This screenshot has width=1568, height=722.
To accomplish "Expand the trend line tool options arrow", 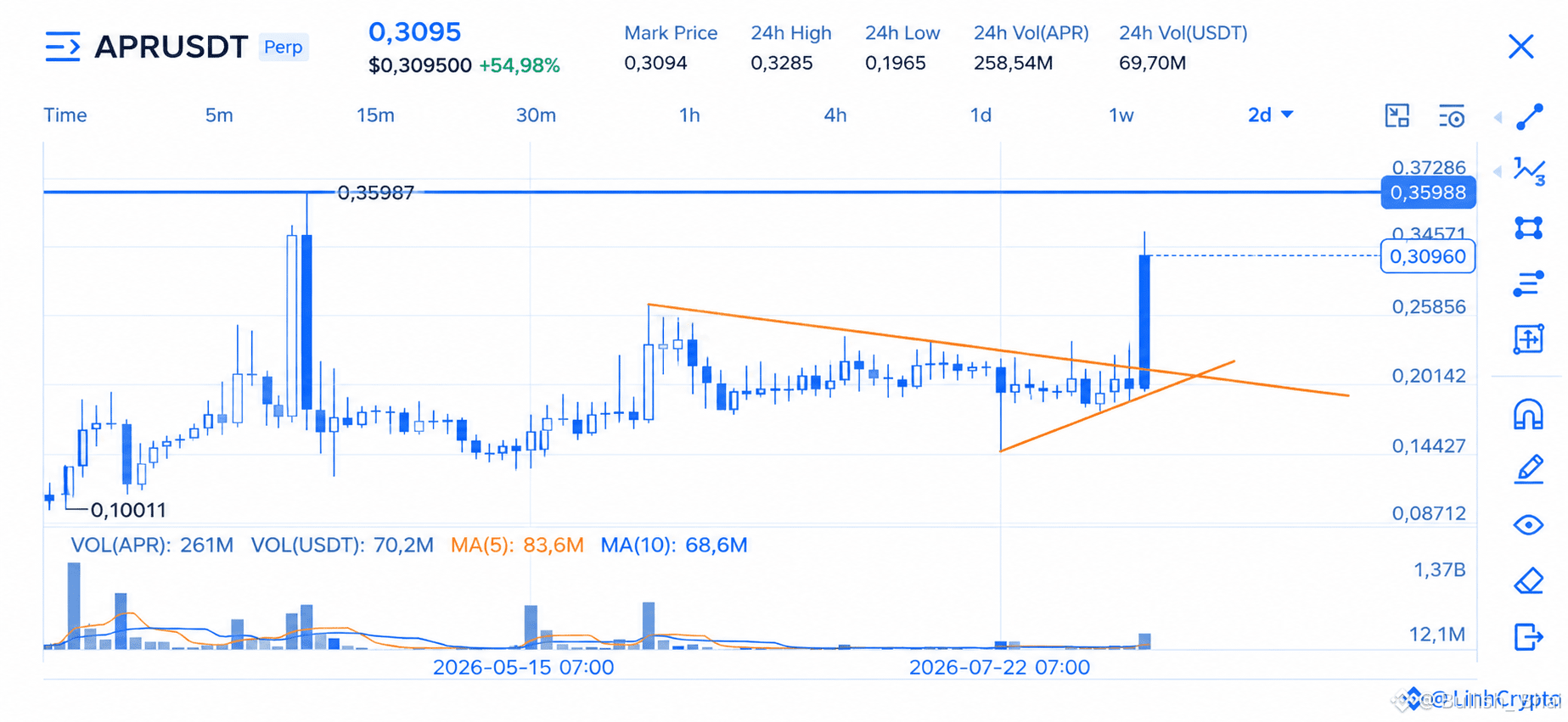I will pyautogui.click(x=1498, y=117).
